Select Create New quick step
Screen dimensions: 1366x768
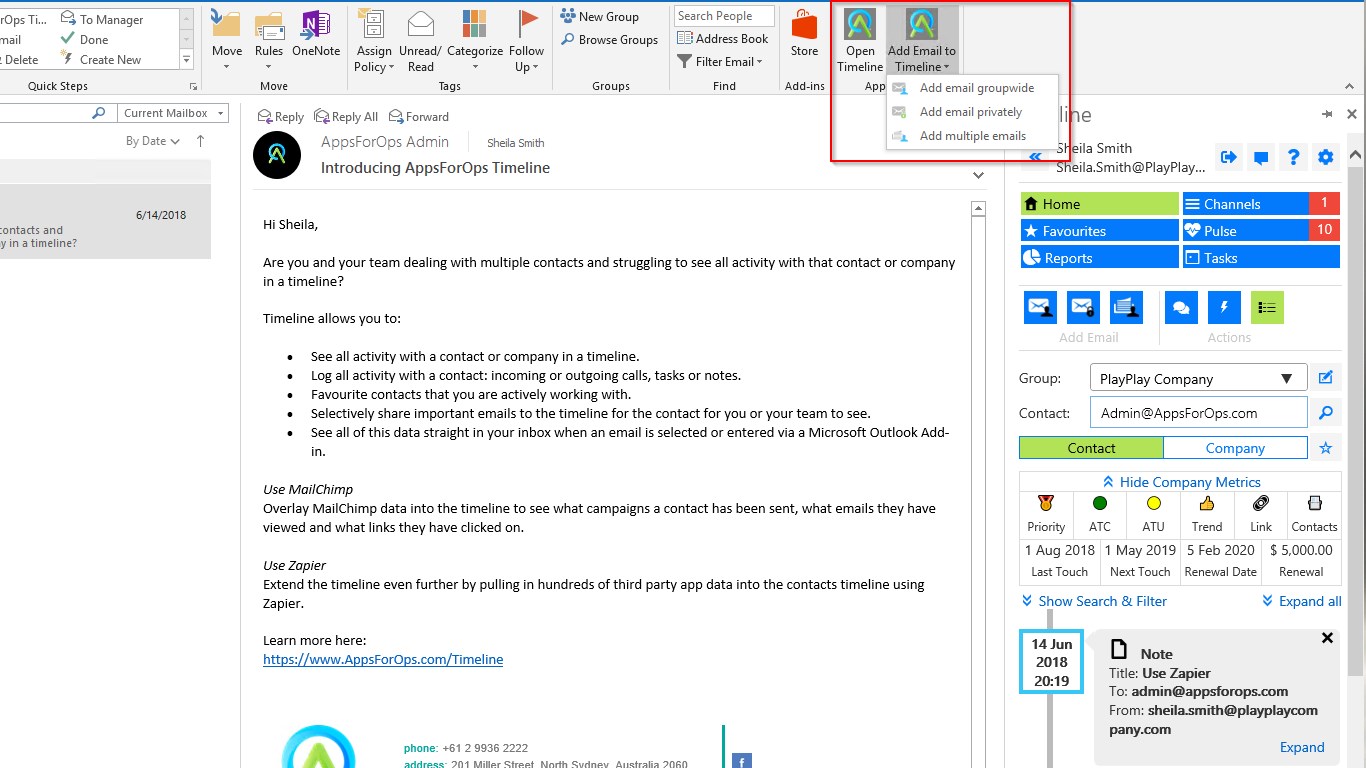pos(100,60)
